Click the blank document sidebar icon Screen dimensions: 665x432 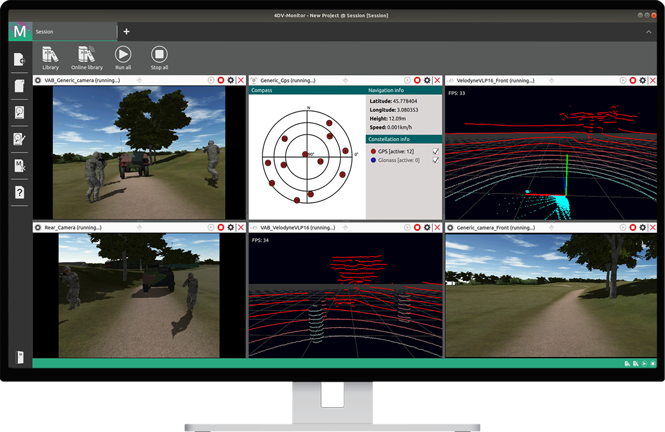click(x=19, y=86)
